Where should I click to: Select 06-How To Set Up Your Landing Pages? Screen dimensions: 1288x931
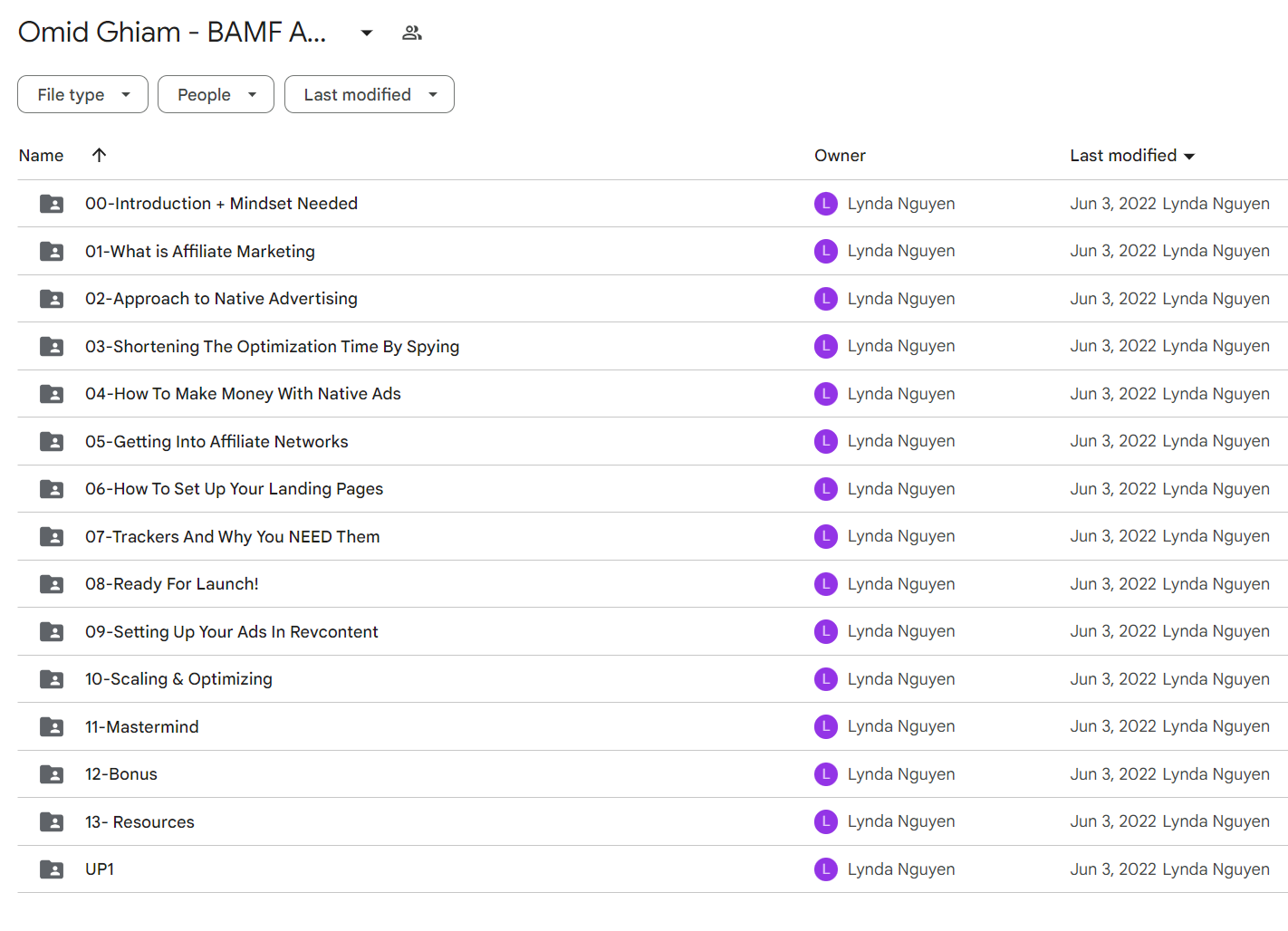click(x=234, y=489)
